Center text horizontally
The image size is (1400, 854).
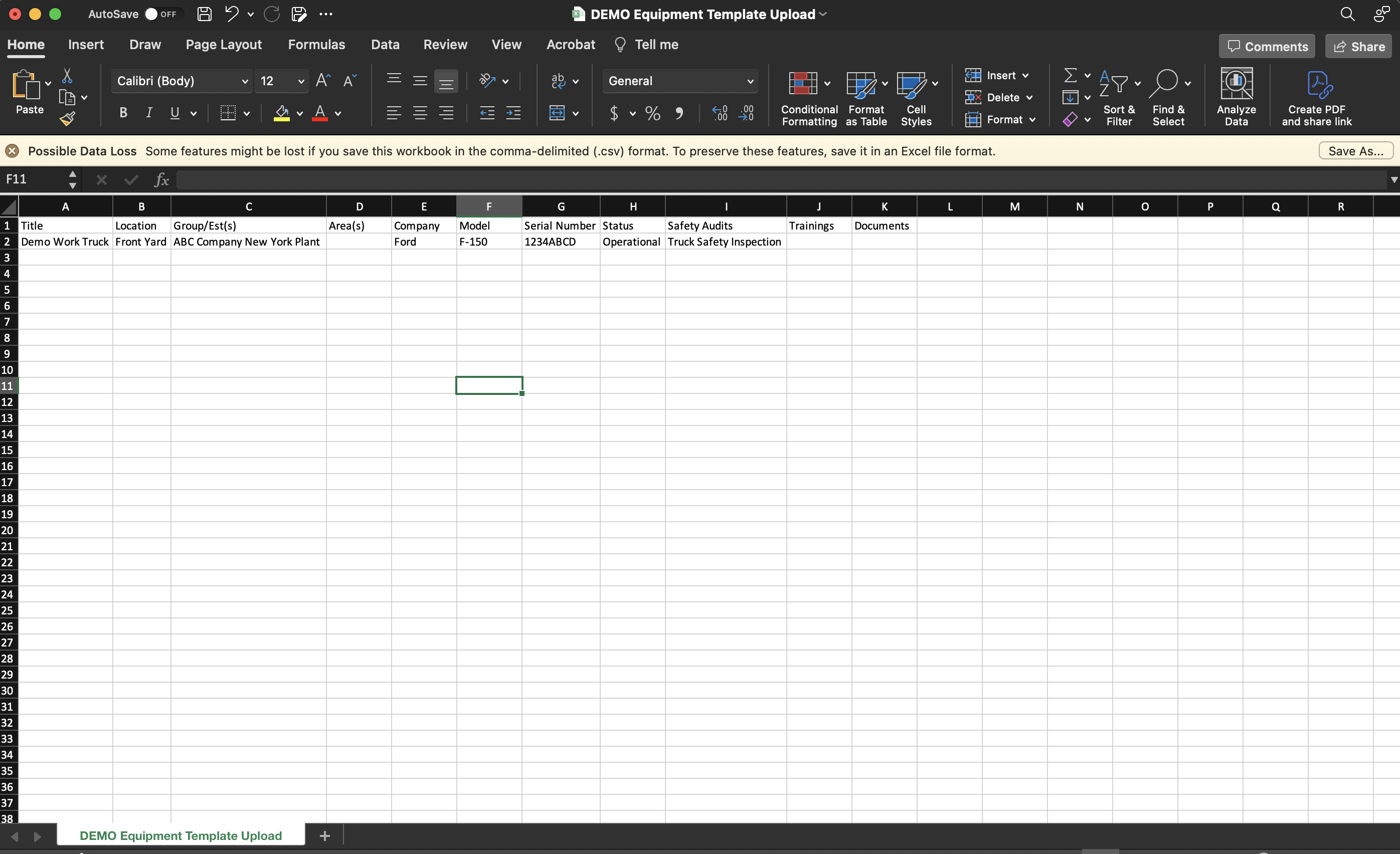pyautogui.click(x=420, y=113)
